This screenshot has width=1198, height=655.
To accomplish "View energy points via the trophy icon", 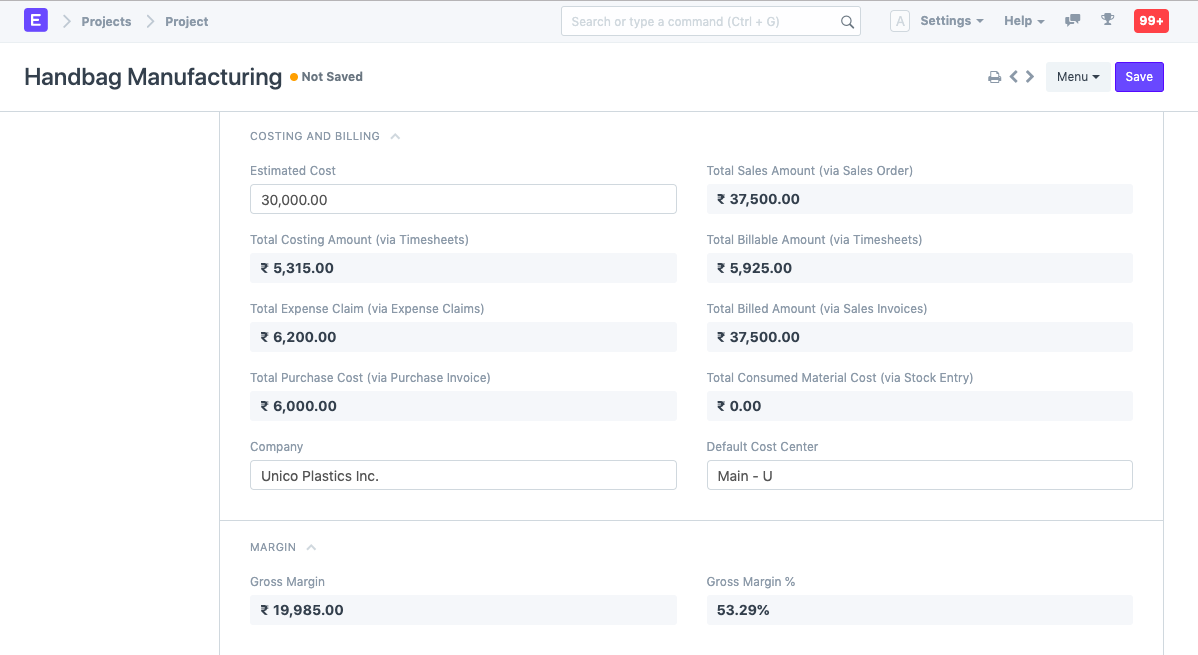I will [1107, 21].
